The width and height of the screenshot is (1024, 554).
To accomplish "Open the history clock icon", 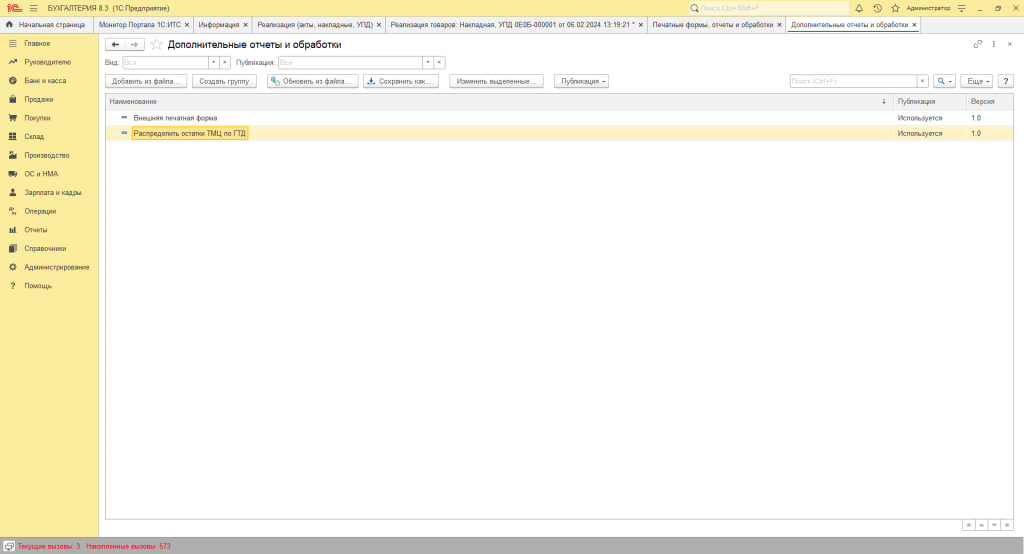I will click(x=877, y=8).
